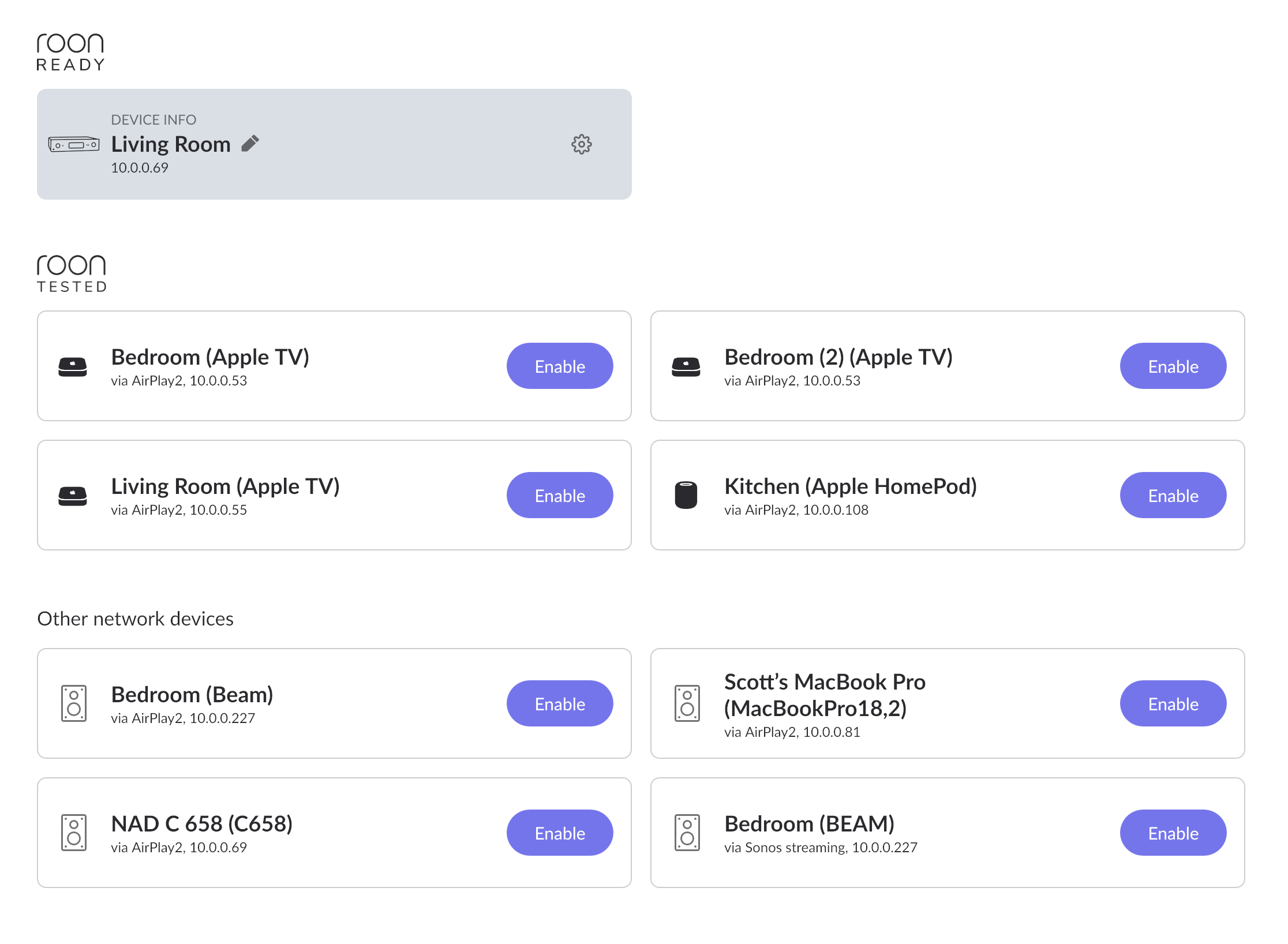Click the HomePod icon for Kitchen
This screenshot has height=944, width=1288.
(686, 495)
